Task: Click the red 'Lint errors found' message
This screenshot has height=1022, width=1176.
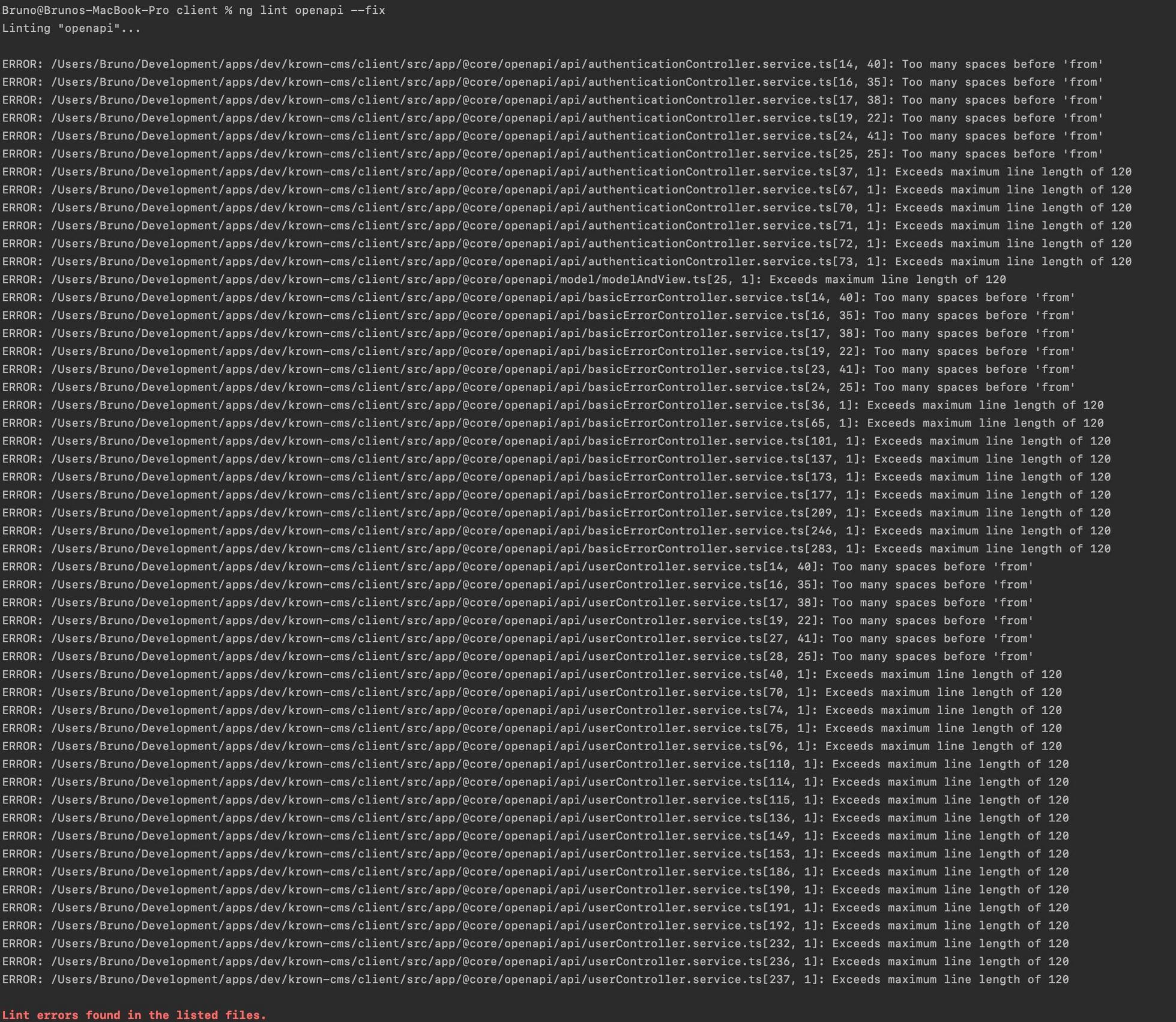Action: (134, 1015)
